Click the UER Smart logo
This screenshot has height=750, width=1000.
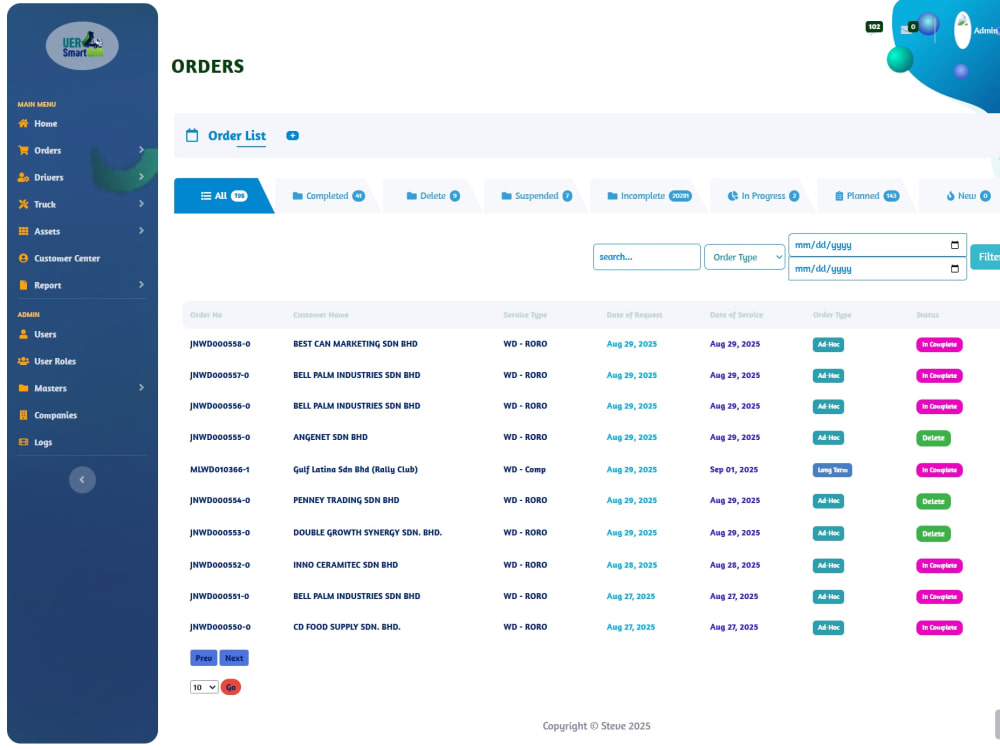pyautogui.click(x=82, y=46)
